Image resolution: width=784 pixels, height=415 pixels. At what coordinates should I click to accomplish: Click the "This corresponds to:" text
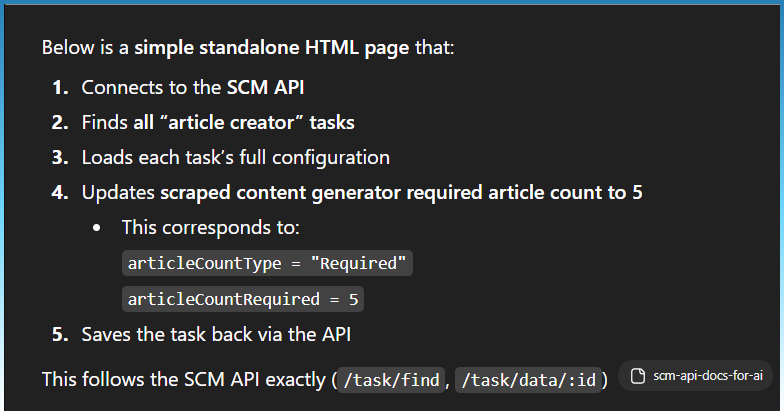pos(210,227)
